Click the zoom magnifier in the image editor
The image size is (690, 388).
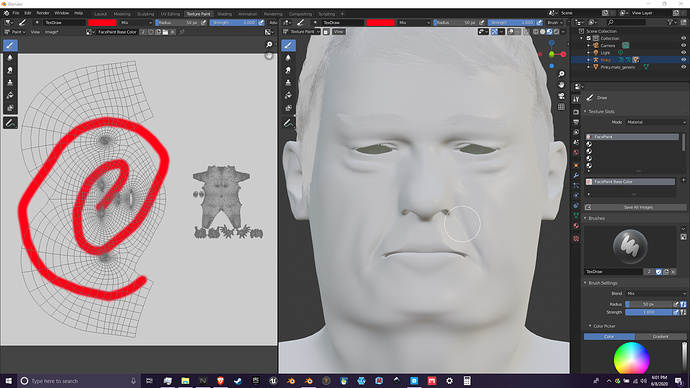point(269,44)
